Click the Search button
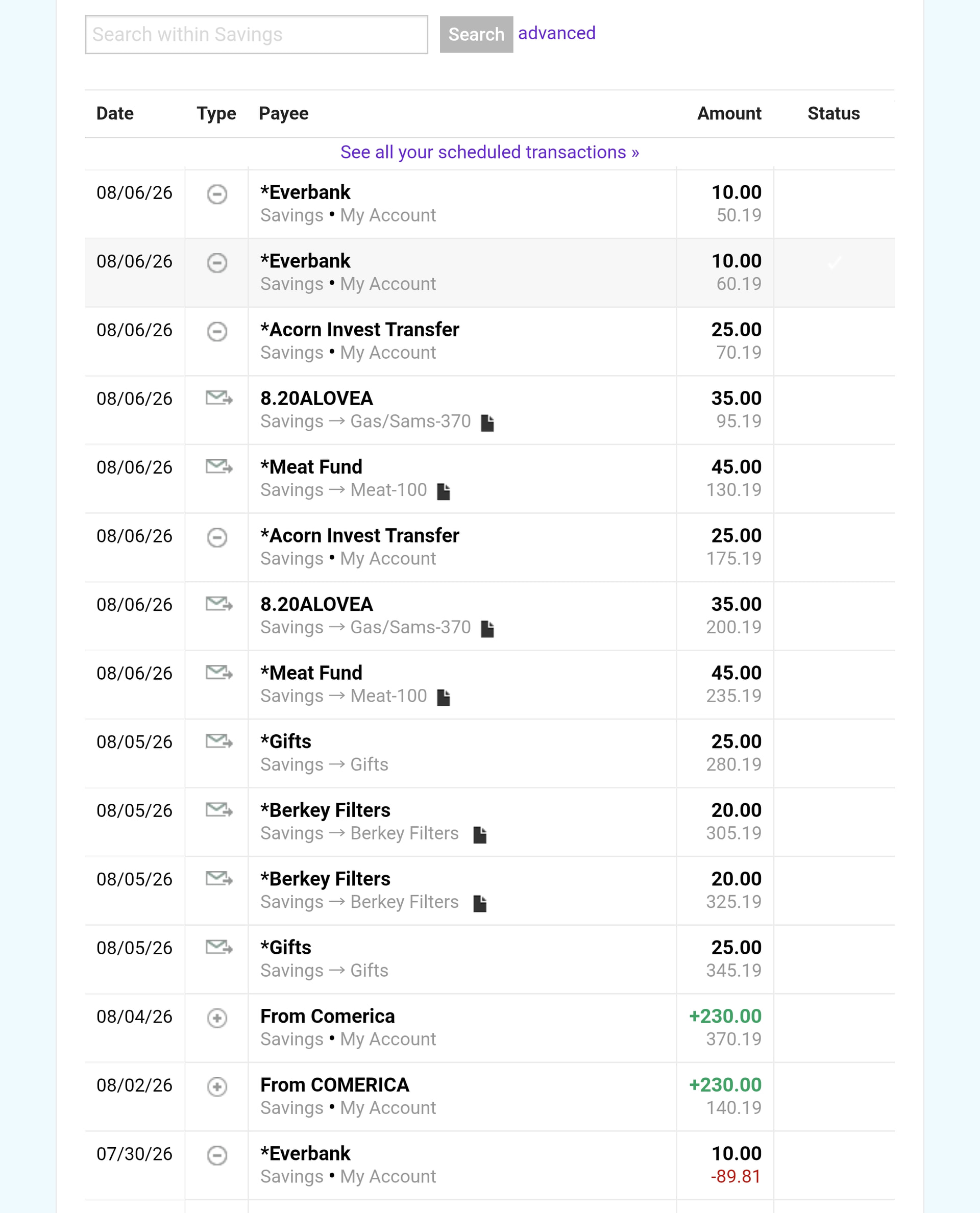 click(x=476, y=34)
